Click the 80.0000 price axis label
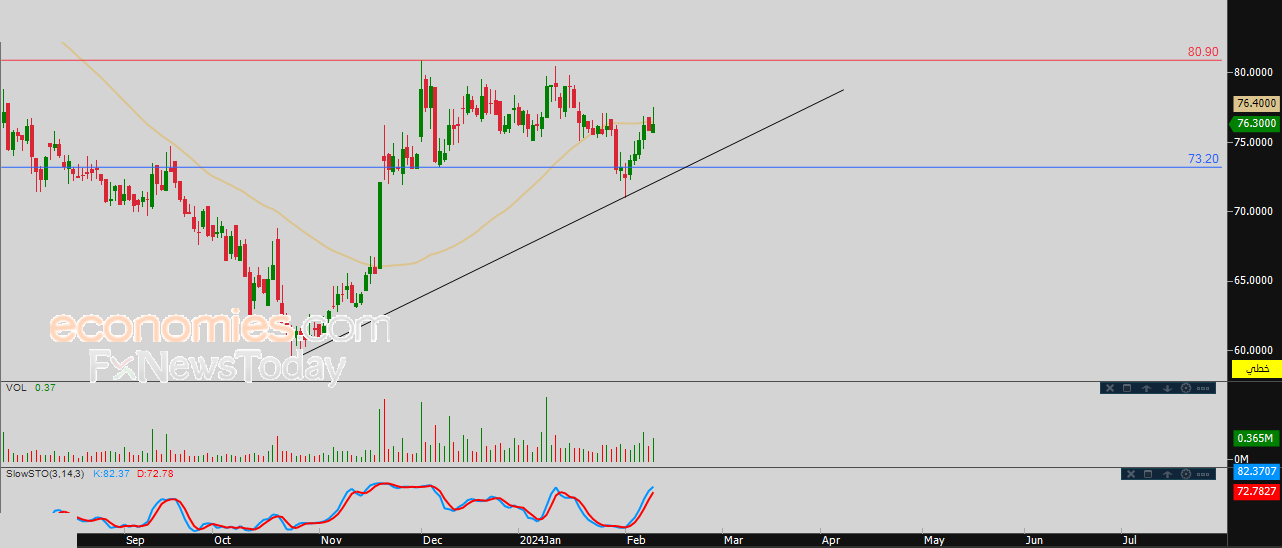The image size is (1282, 548). point(1254,72)
